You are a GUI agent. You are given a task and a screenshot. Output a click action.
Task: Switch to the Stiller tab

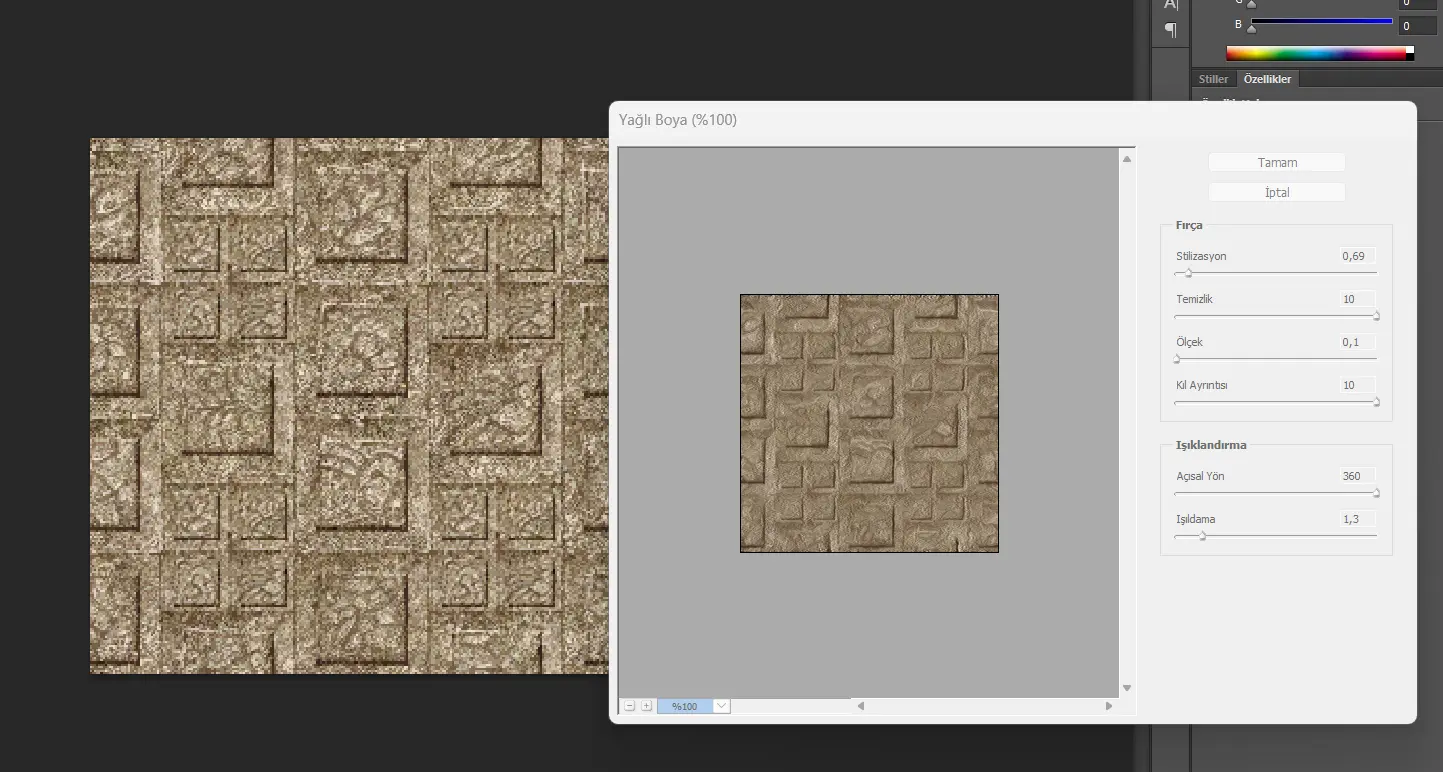(x=1213, y=79)
